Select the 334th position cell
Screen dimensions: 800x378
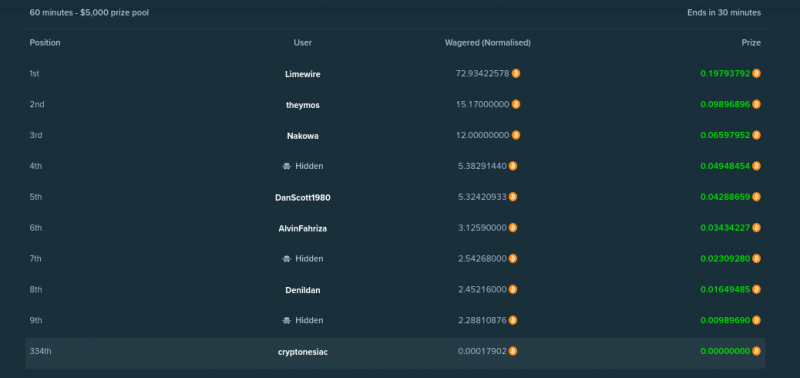(x=40, y=351)
